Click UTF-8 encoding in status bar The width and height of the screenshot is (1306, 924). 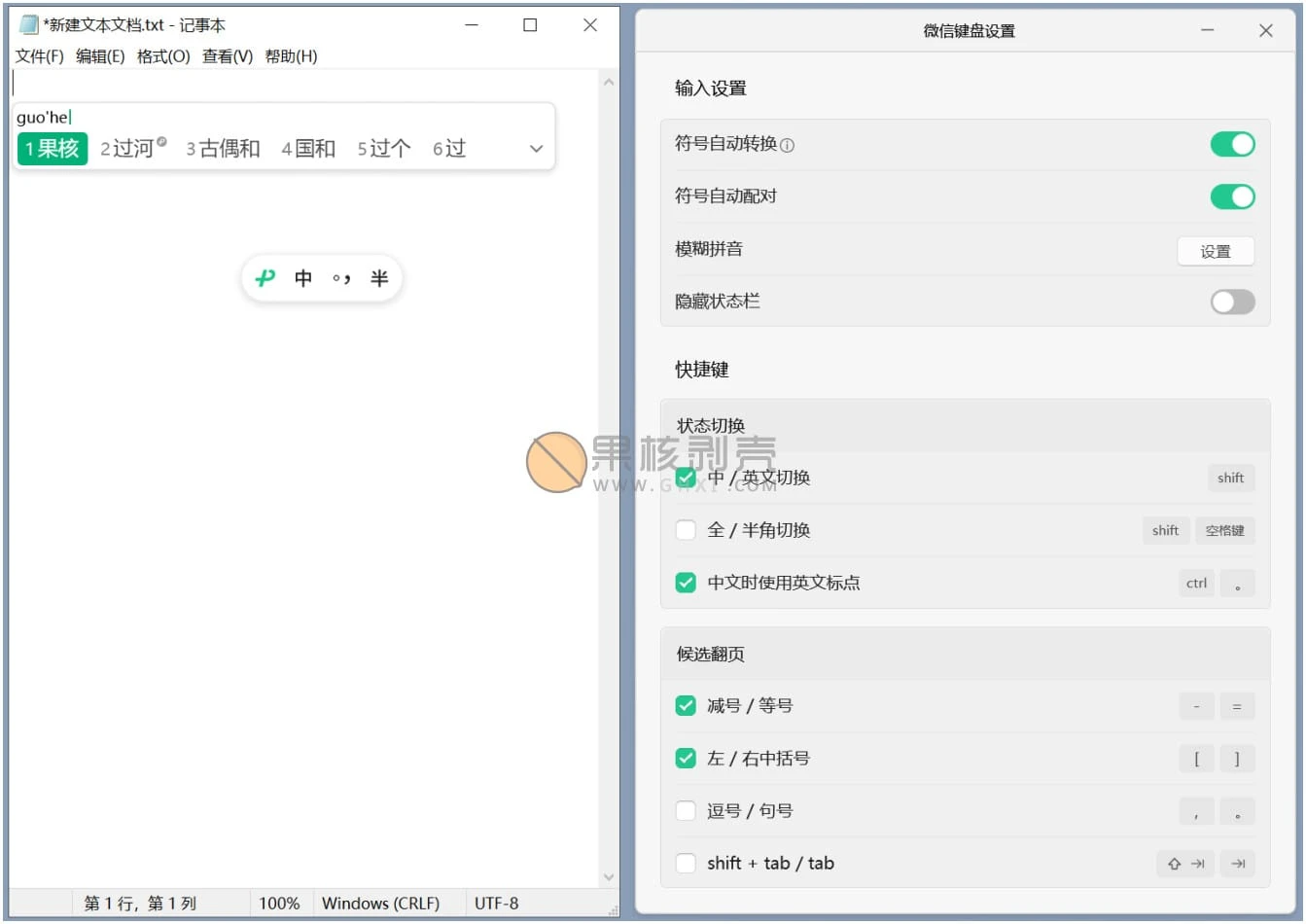(x=496, y=904)
